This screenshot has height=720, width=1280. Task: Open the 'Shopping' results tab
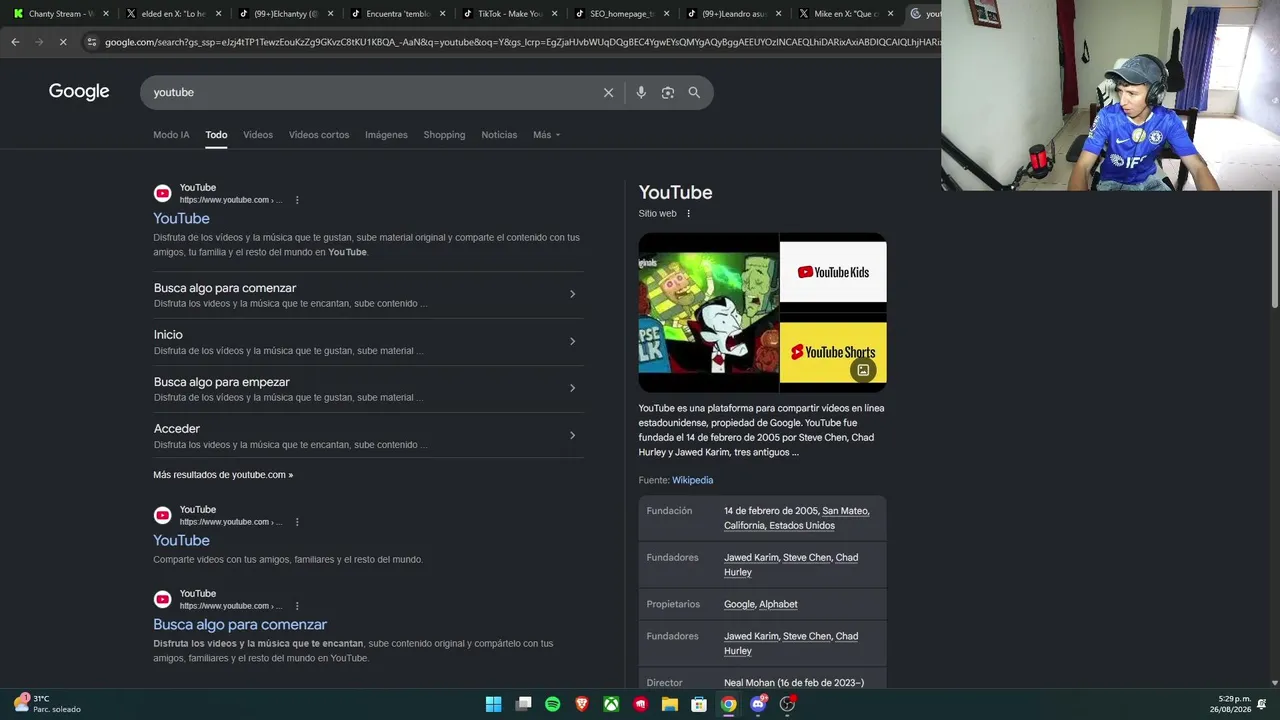tap(444, 135)
